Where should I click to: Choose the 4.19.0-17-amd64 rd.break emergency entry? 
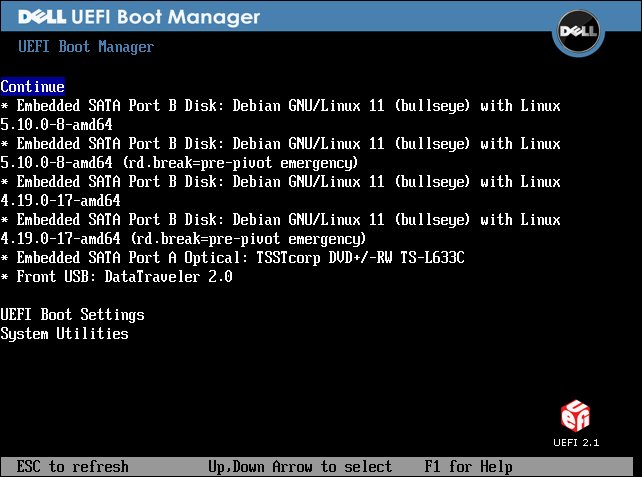click(280, 220)
